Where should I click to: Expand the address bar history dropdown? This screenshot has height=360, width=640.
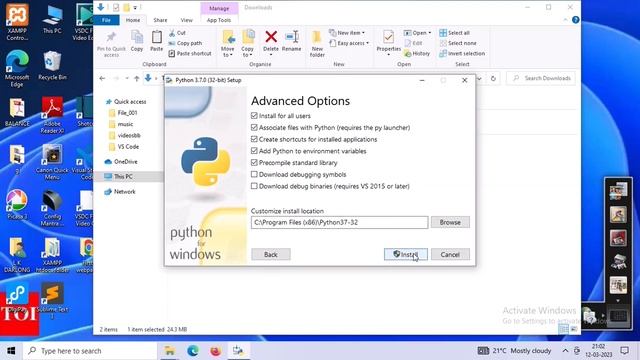480,78
